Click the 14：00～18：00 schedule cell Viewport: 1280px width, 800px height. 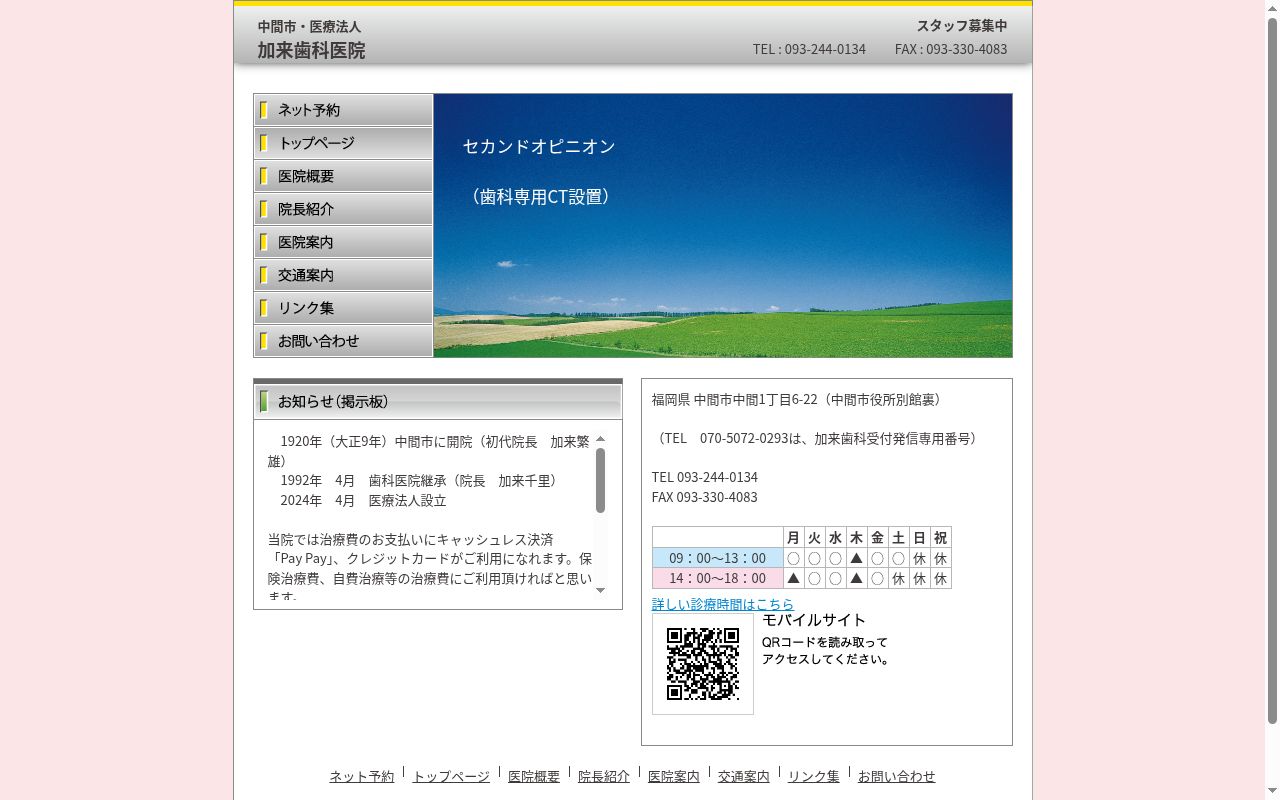tap(717, 578)
